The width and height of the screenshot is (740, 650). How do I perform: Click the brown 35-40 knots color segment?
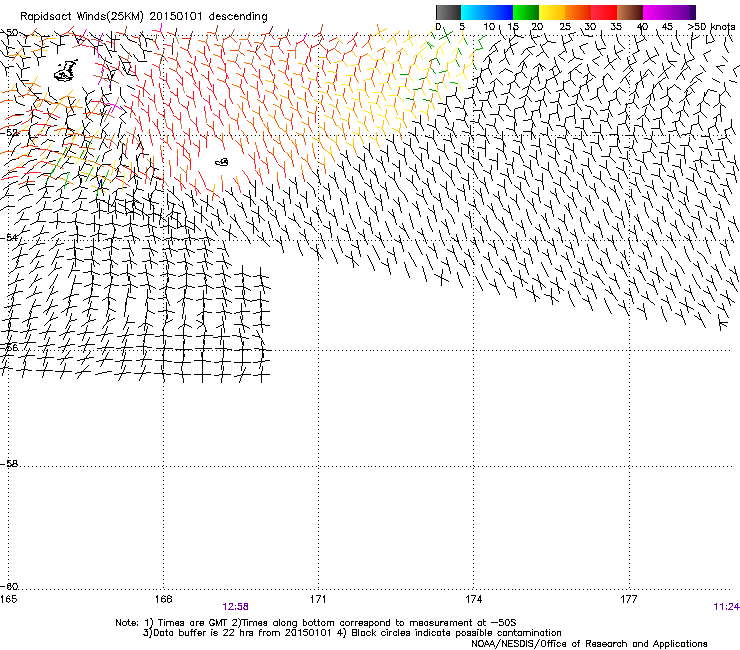point(630,12)
